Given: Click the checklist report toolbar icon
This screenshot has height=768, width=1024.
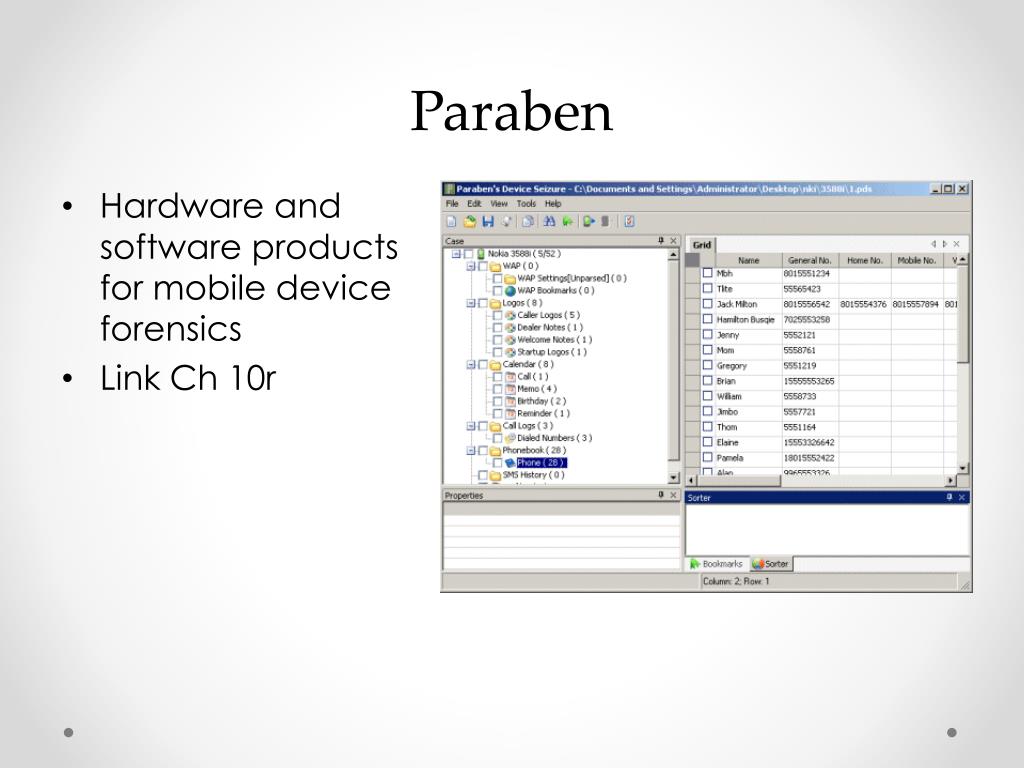Looking at the screenshot, I should point(629,222).
